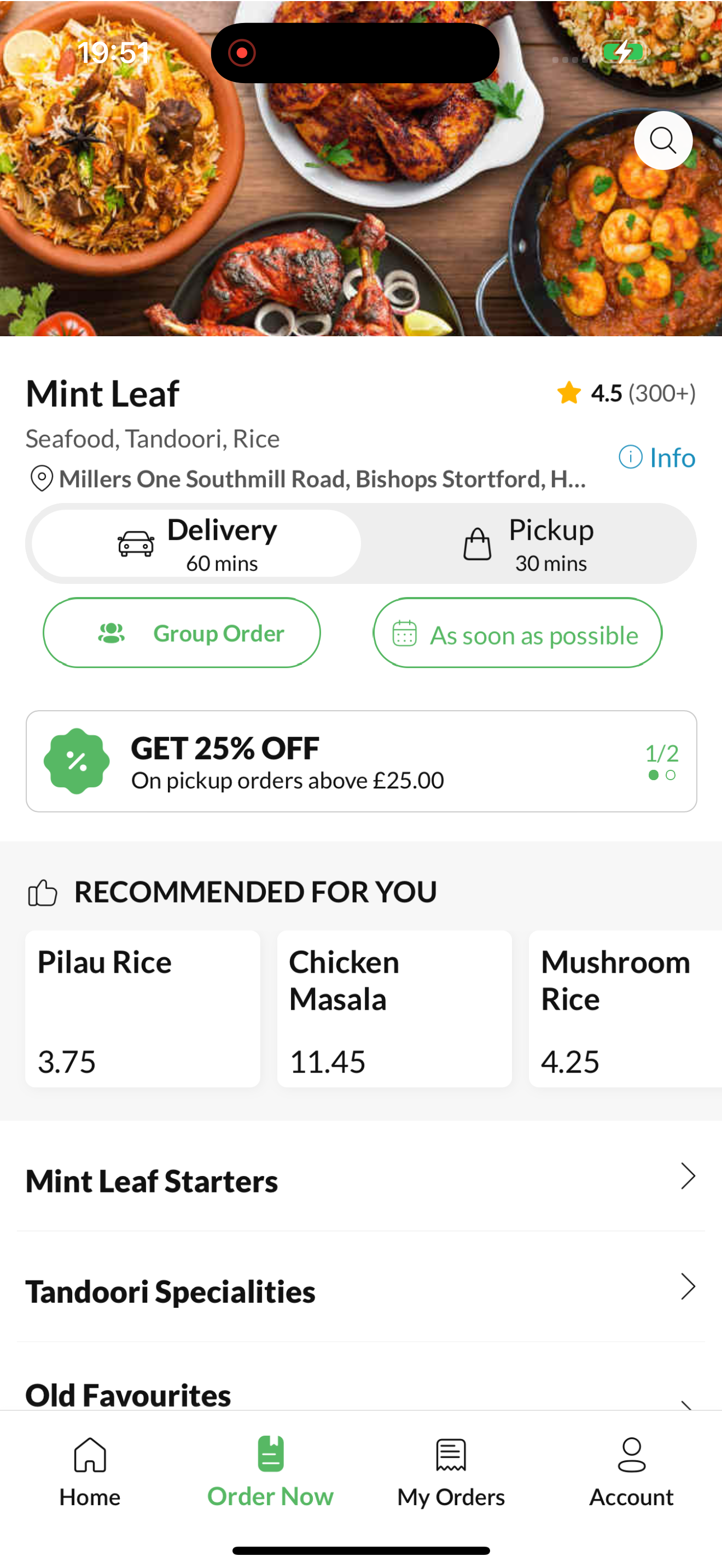Viewport: 722px width, 1568px height.
Task: Switch to Delivery 60 mins option
Action: (x=196, y=543)
